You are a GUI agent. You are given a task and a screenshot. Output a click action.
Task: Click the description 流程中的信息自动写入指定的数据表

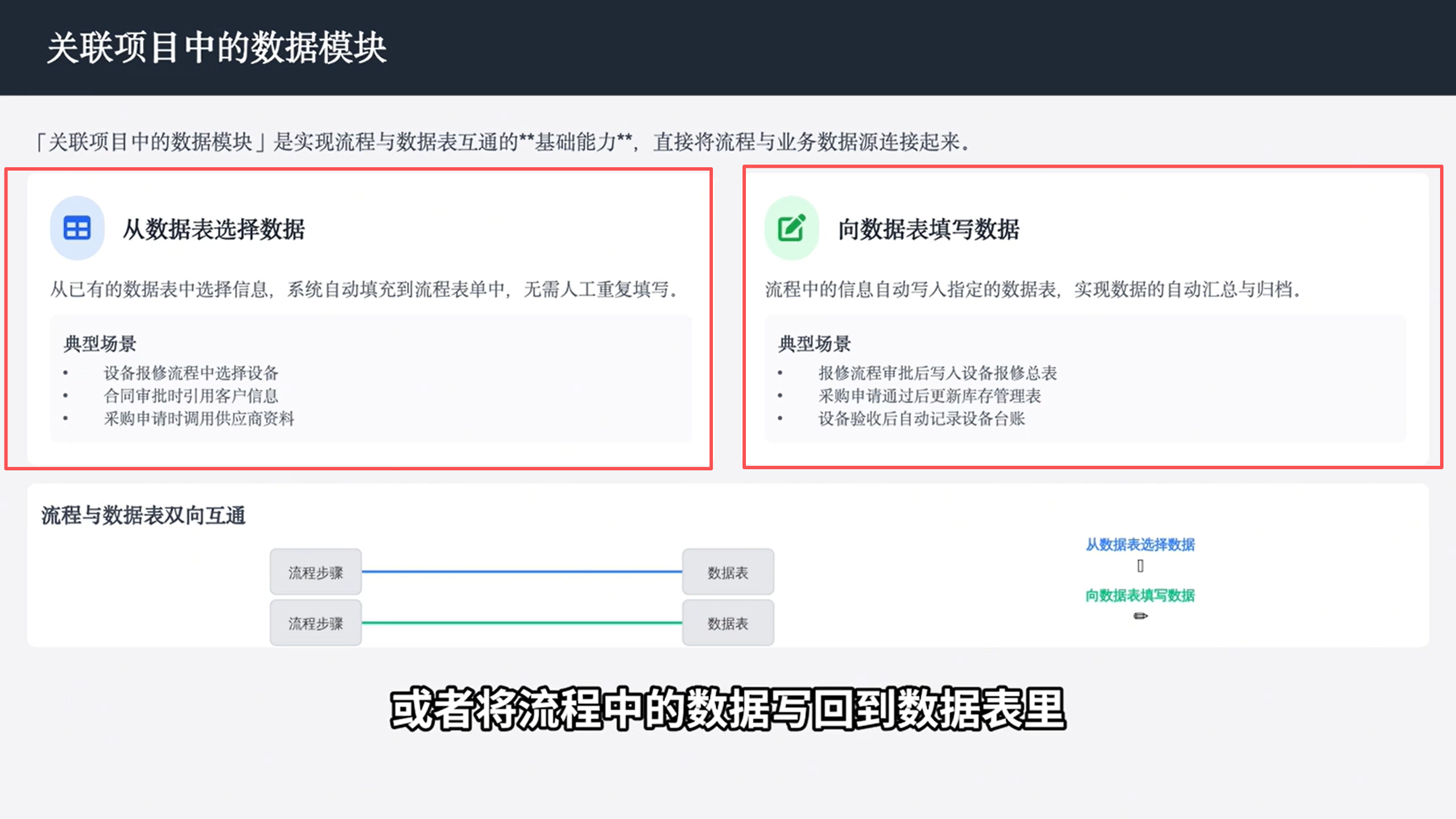(x=1033, y=289)
